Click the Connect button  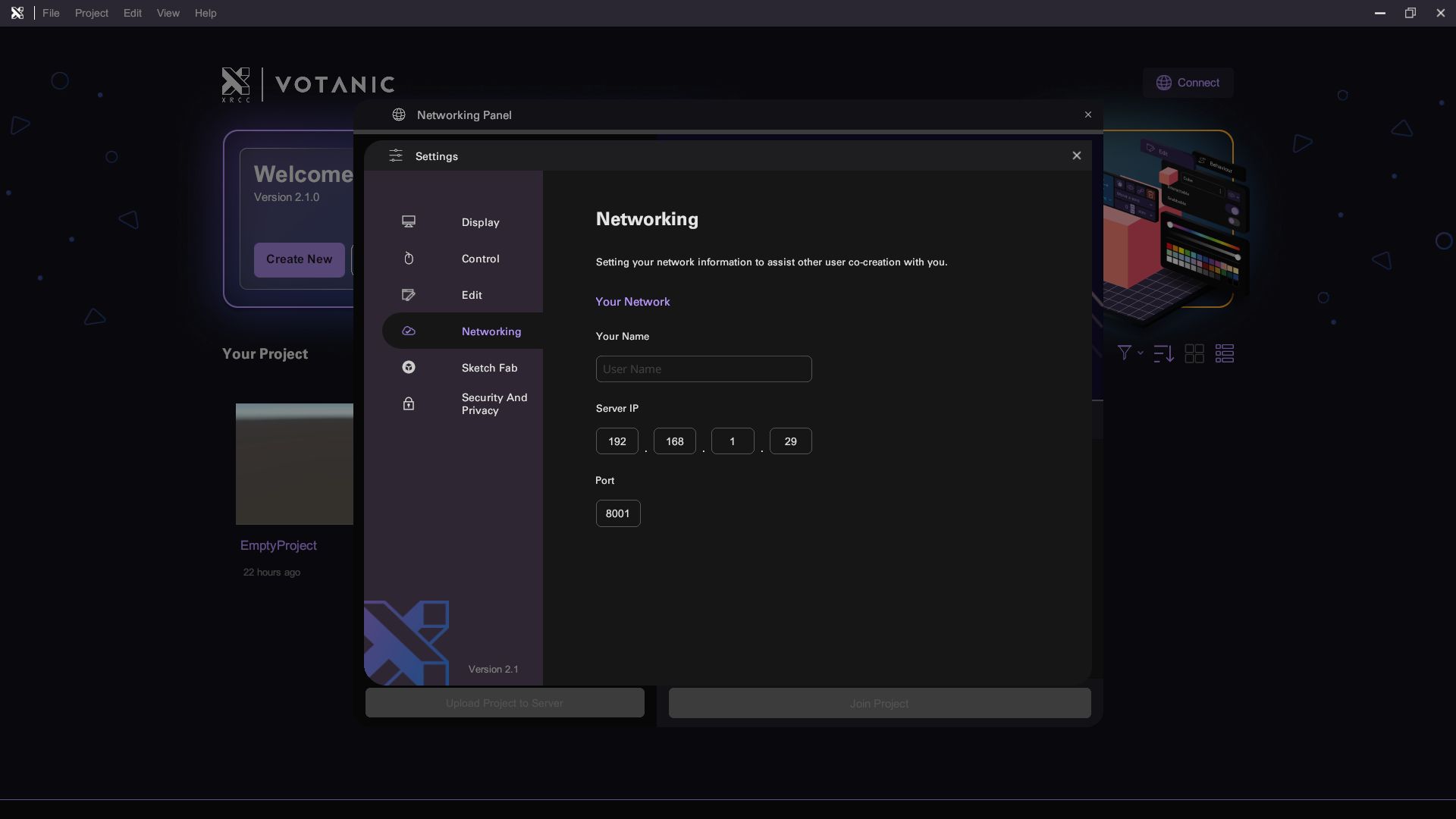tap(1188, 83)
